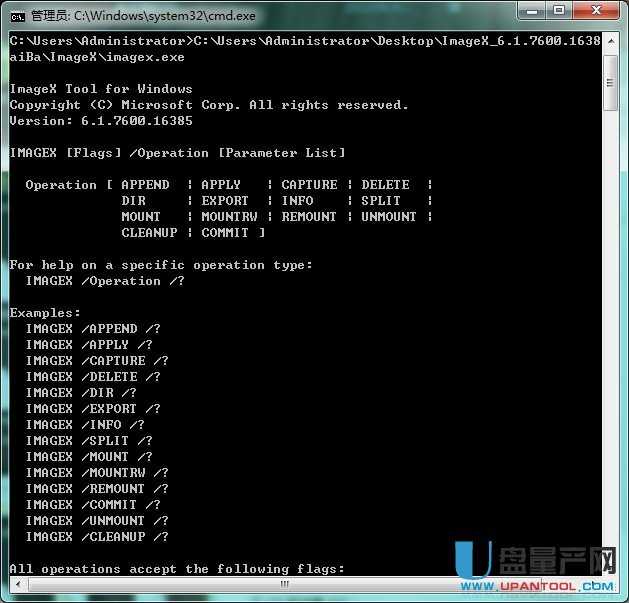Click the vertical scrollbar down arrow
The image size is (629, 603).
pyautogui.click(x=611, y=568)
